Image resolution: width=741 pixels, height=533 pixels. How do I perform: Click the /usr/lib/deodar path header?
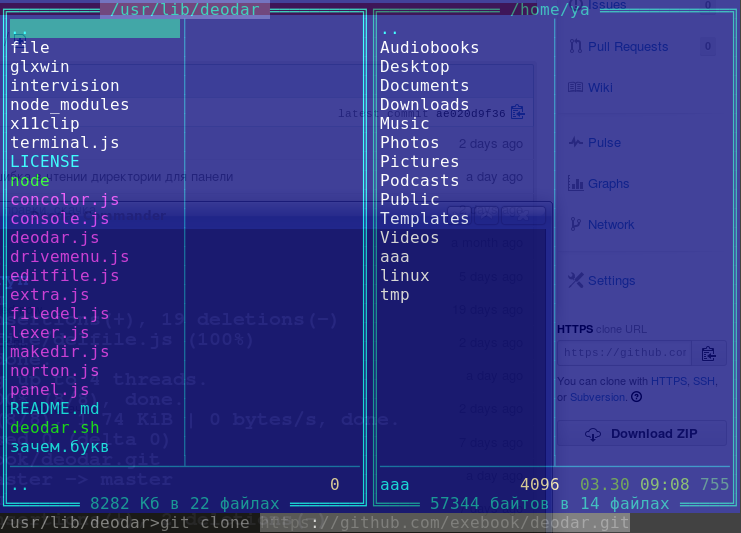point(185,9)
